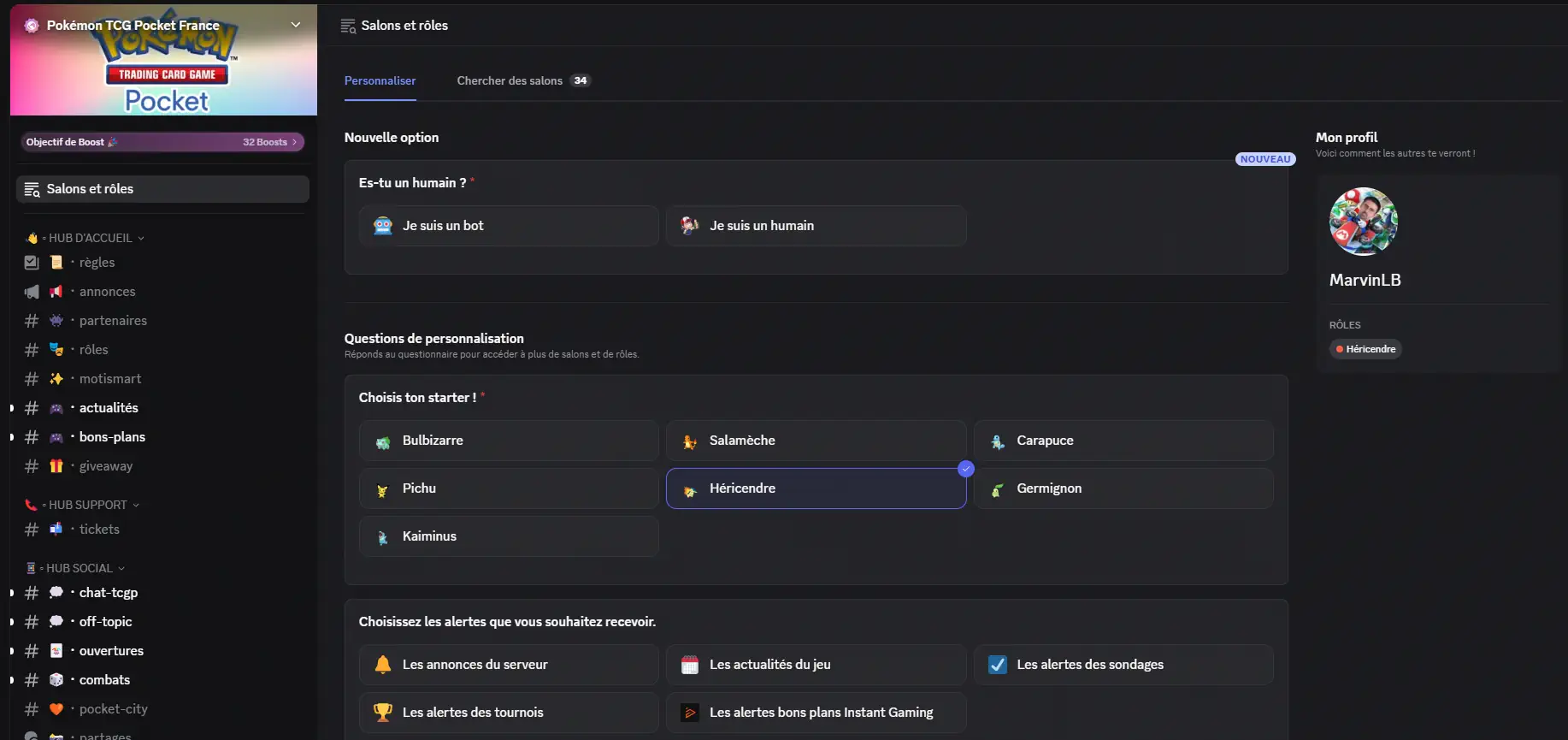Click the Salons et rôles sidebar icon

pyautogui.click(x=32, y=189)
